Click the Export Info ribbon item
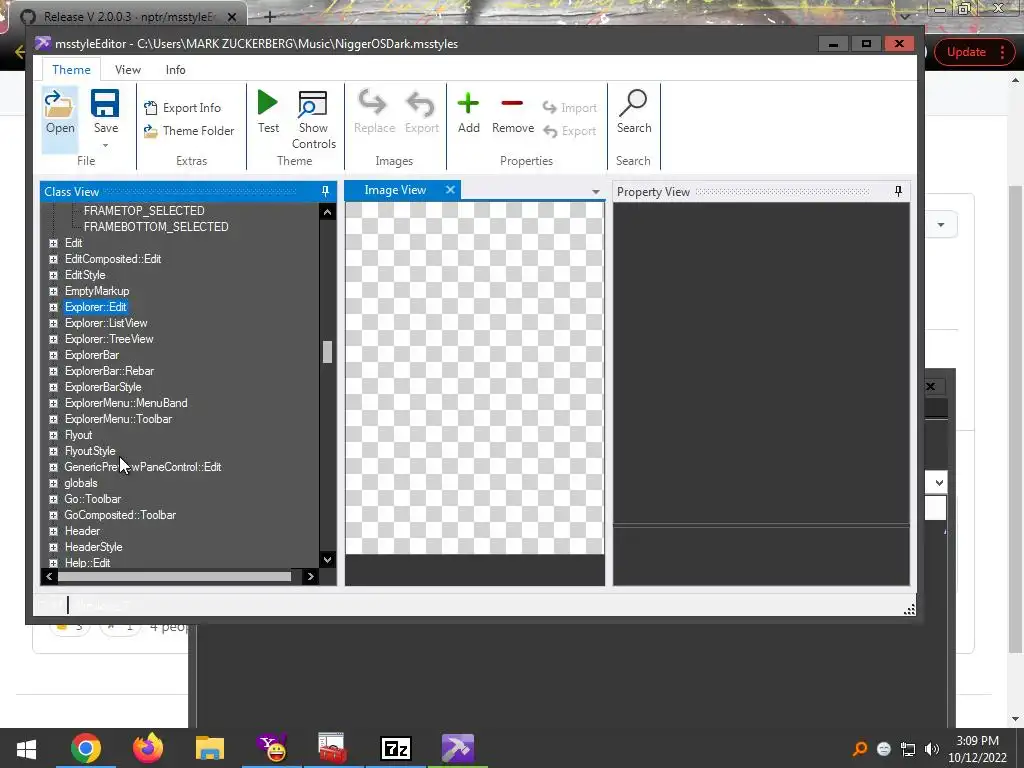Viewport: 1024px width, 768px height. (182, 108)
